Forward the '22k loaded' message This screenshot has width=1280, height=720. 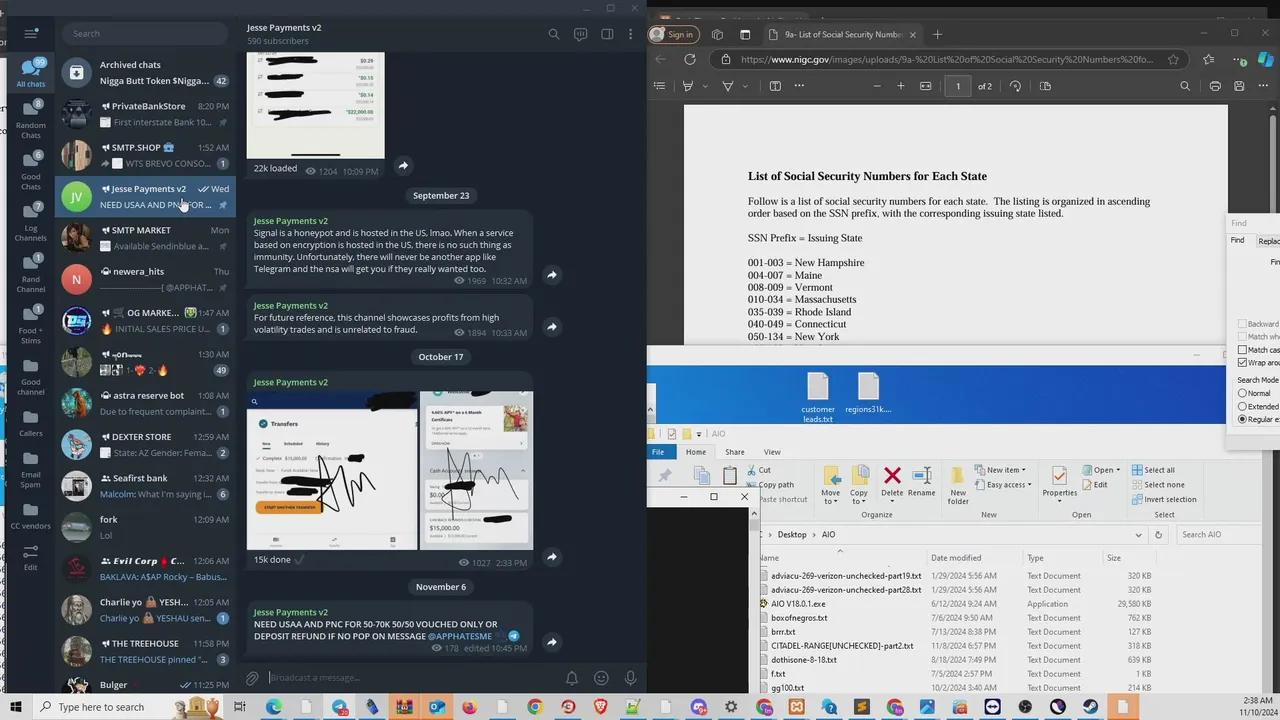403,166
